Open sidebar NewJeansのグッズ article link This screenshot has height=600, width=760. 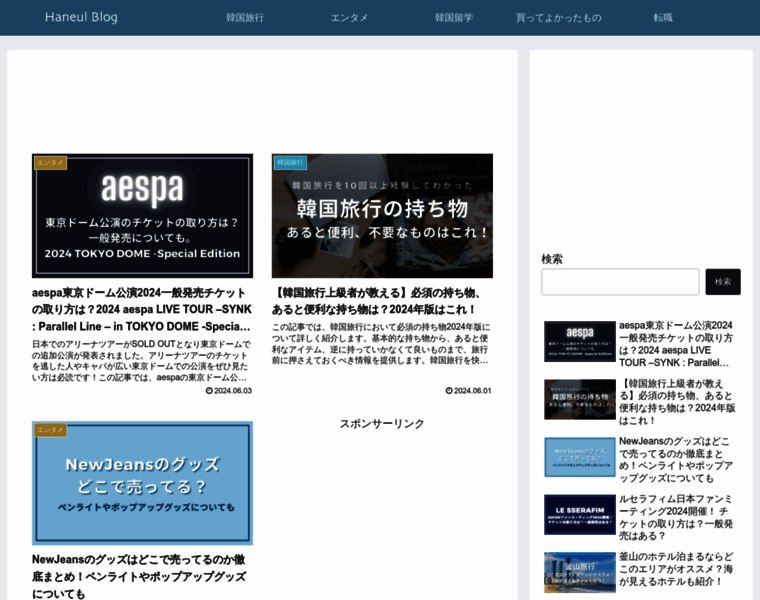pyautogui.click(x=676, y=458)
